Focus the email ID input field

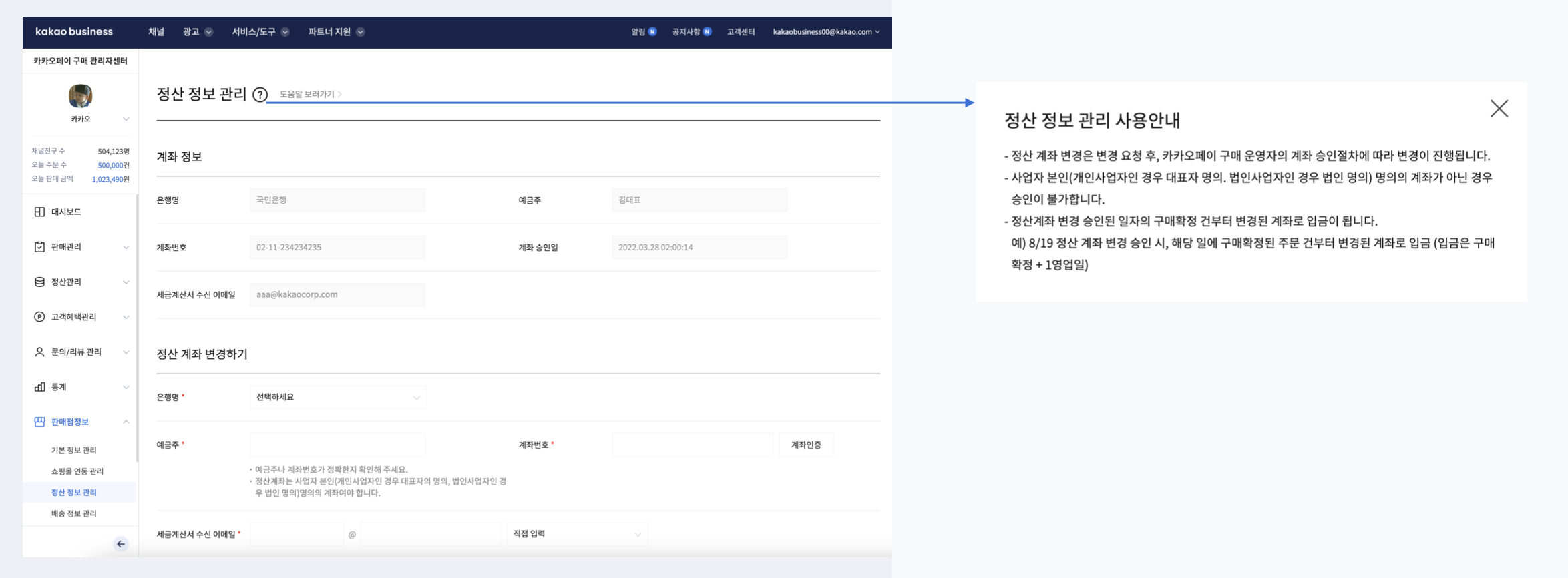pyautogui.click(x=297, y=534)
